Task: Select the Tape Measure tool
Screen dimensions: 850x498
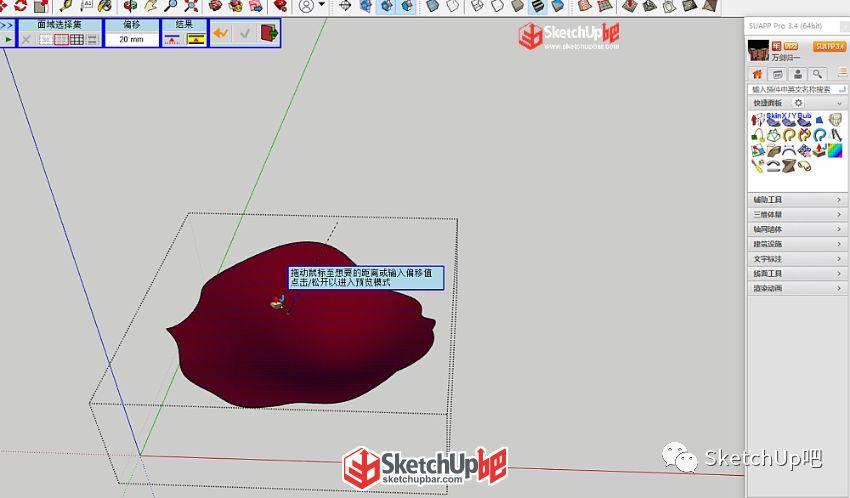Action: [66, 5]
